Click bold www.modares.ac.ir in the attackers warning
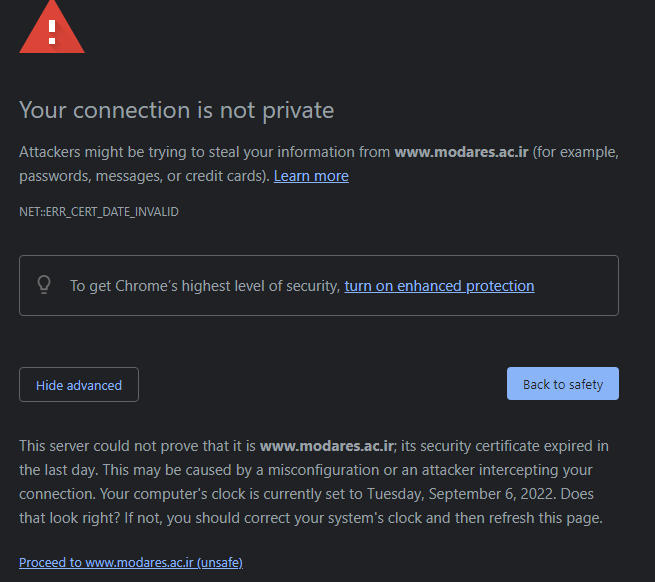Image resolution: width=655 pixels, height=582 pixels. click(x=460, y=152)
